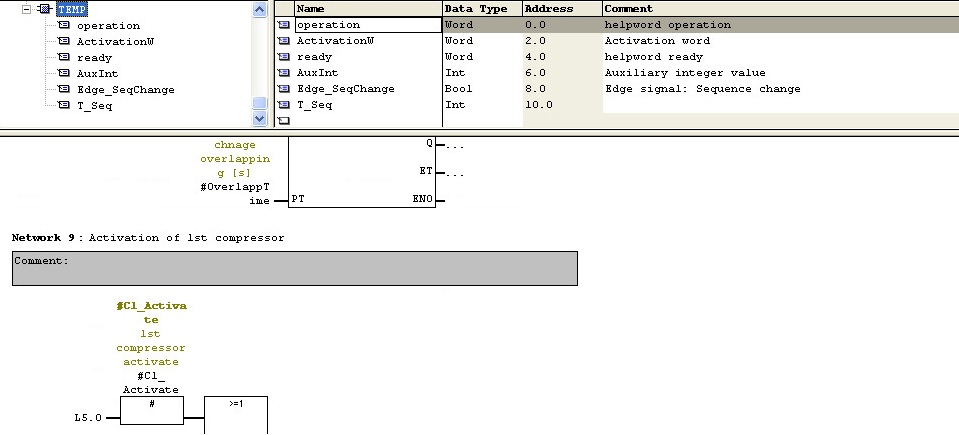Screen dimensions: 959x435
Task: Select the # midline output box
Action: tap(152, 410)
